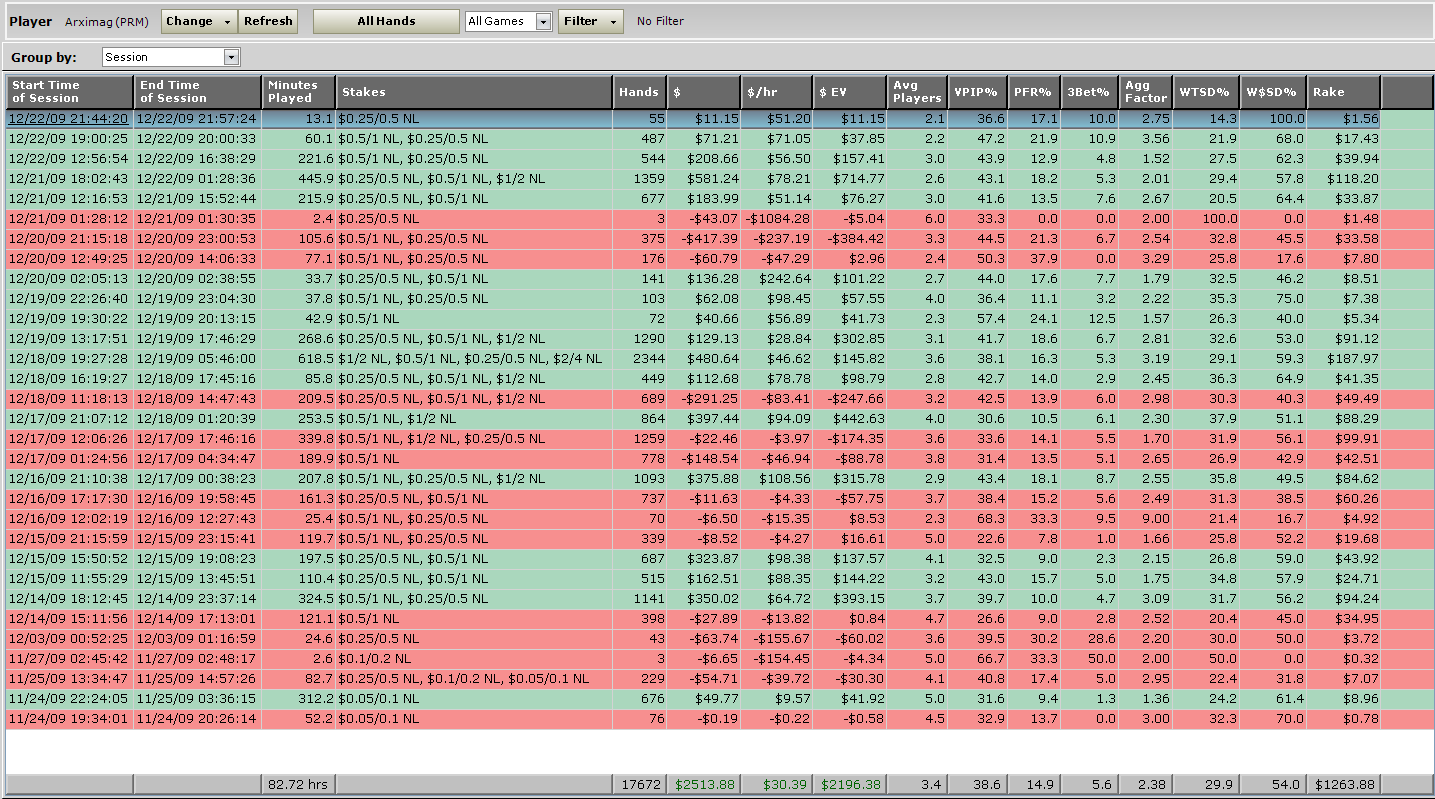Open the Filter dropdown menu
The width and height of the screenshot is (1435, 799).
coord(590,21)
